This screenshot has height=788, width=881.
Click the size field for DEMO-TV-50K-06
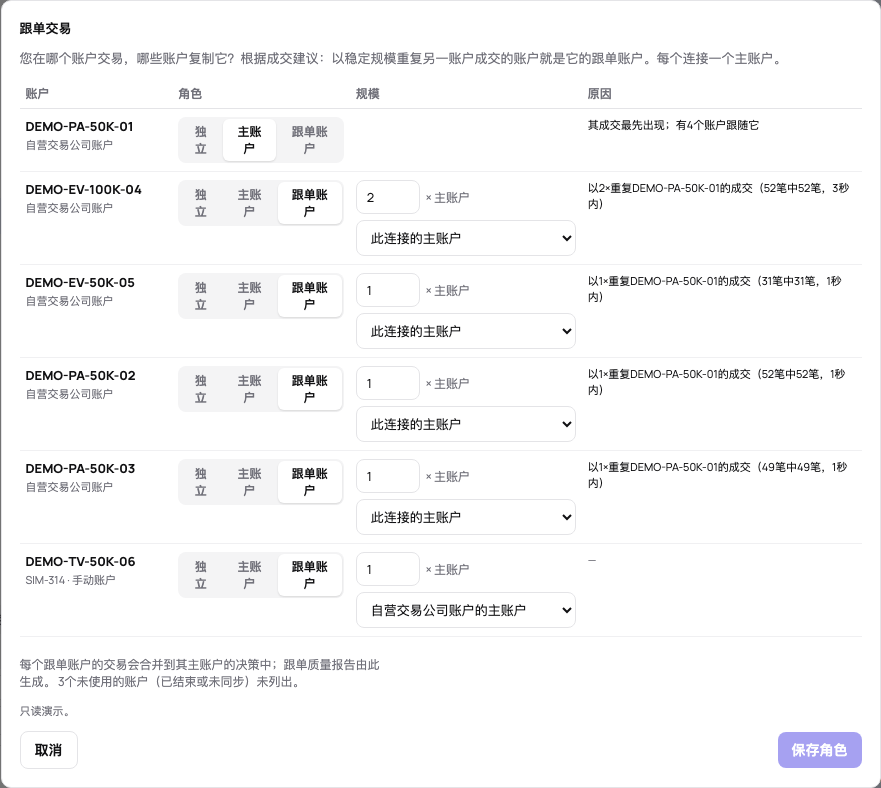click(x=388, y=569)
